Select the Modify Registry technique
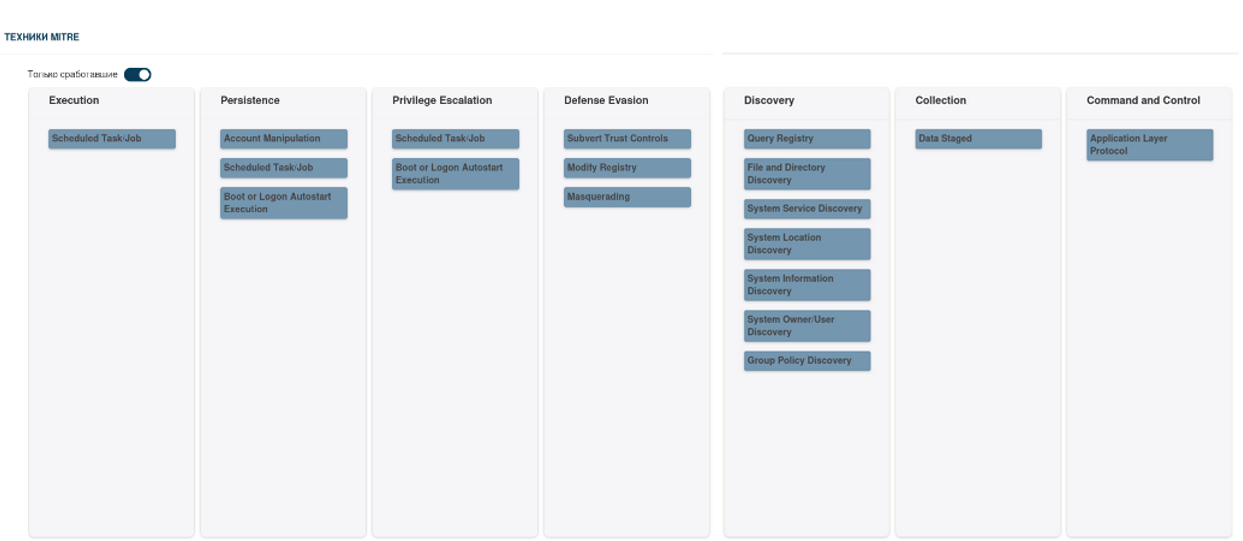The image size is (1243, 541). [x=627, y=168]
